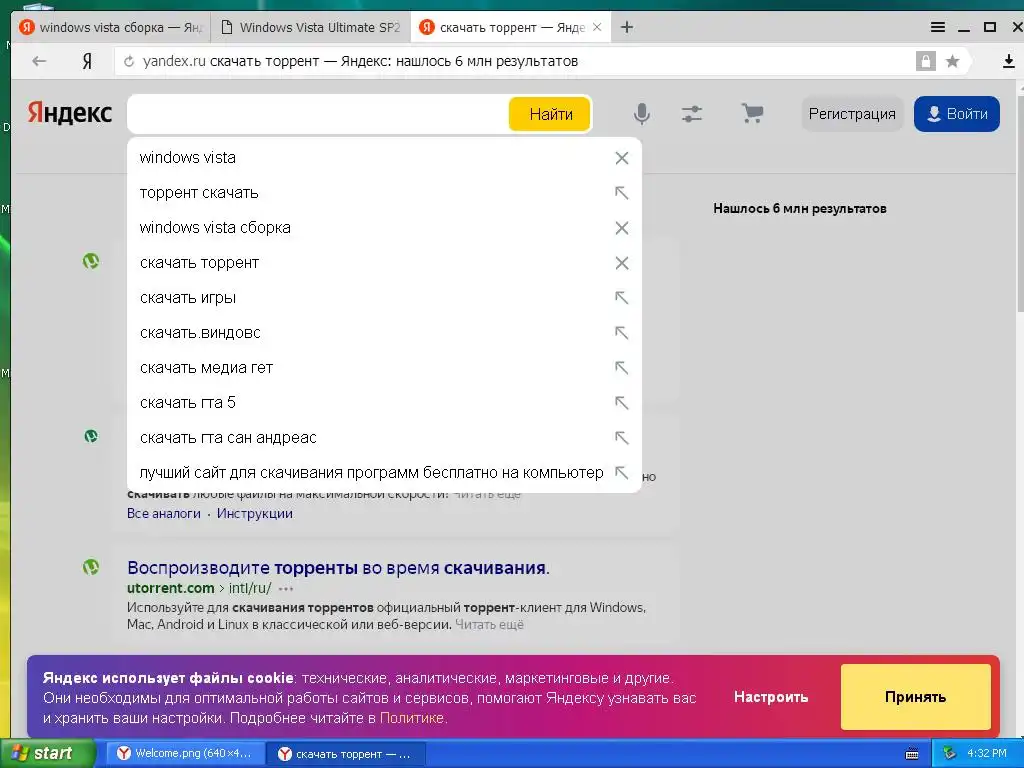Insert 'скачать гта сан андреас' via arrow
This screenshot has height=768, width=1024.
point(622,438)
